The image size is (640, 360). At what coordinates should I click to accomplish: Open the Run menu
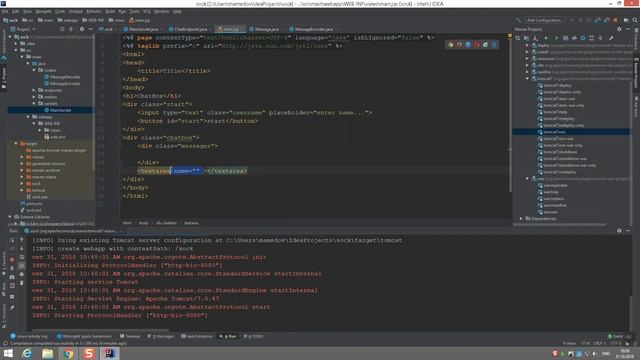click(122, 11)
